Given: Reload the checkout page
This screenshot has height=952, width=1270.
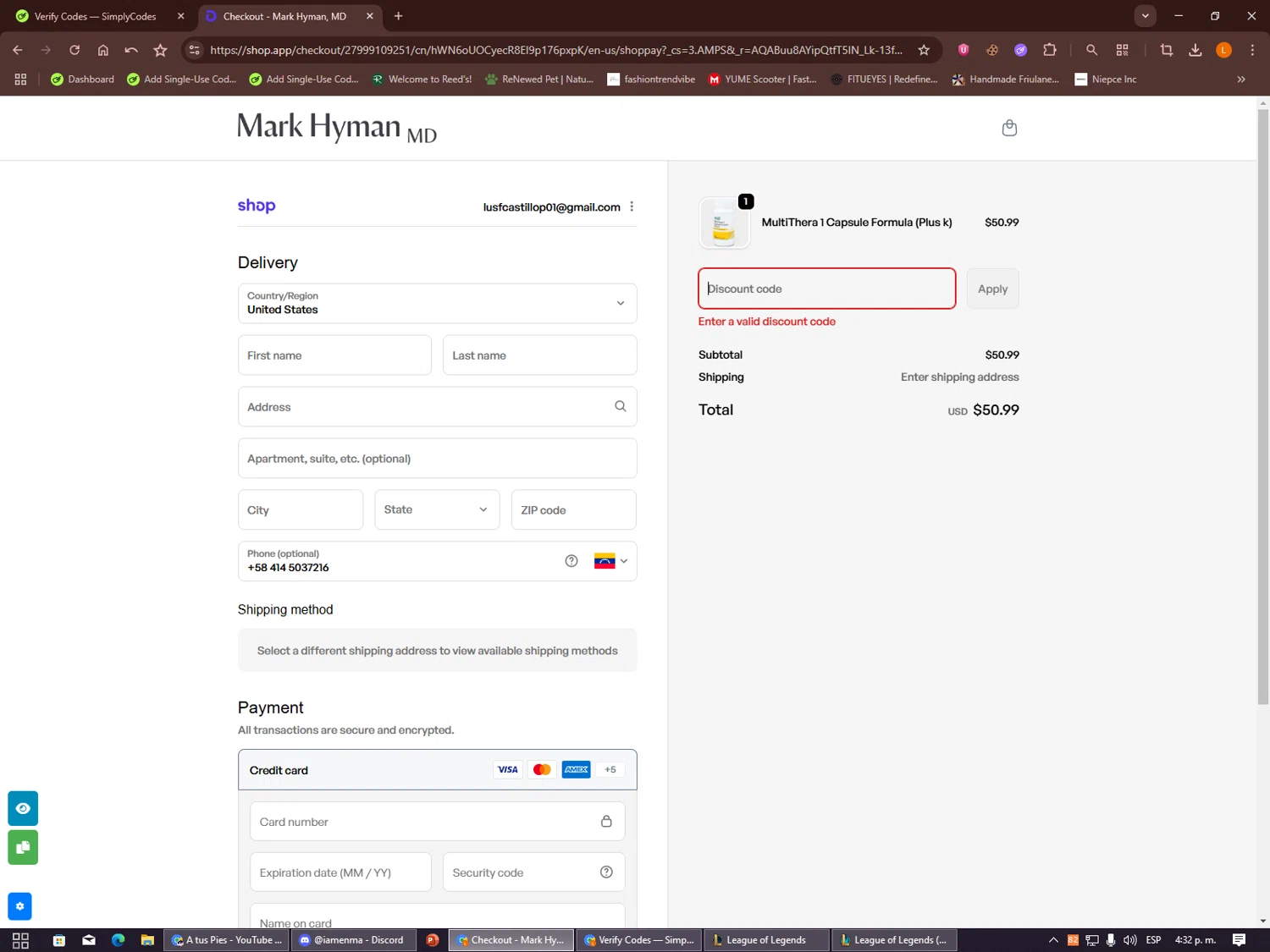Looking at the screenshot, I should (75, 50).
